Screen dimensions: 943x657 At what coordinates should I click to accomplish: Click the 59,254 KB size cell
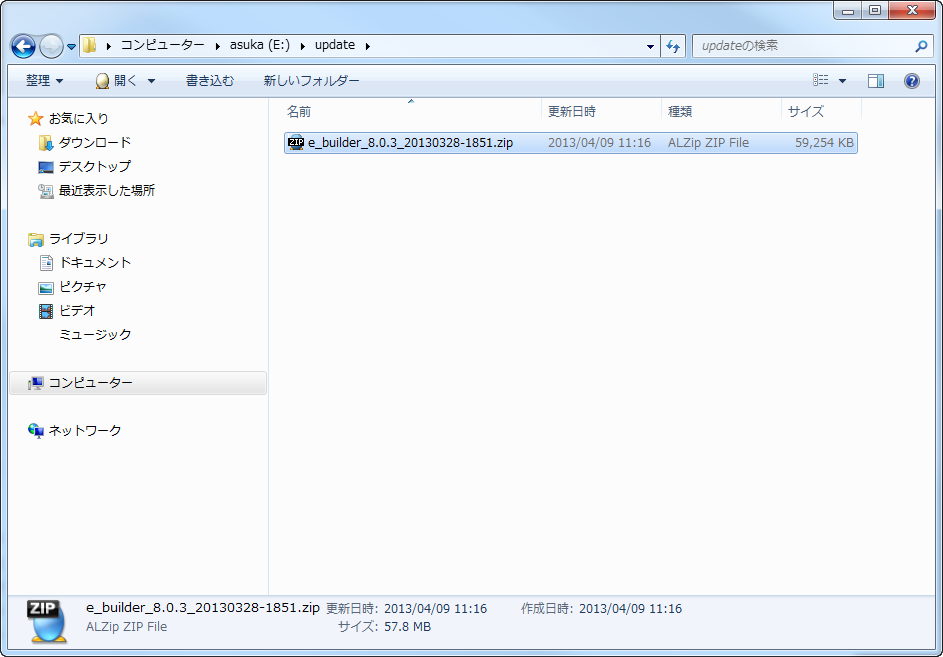(x=824, y=143)
